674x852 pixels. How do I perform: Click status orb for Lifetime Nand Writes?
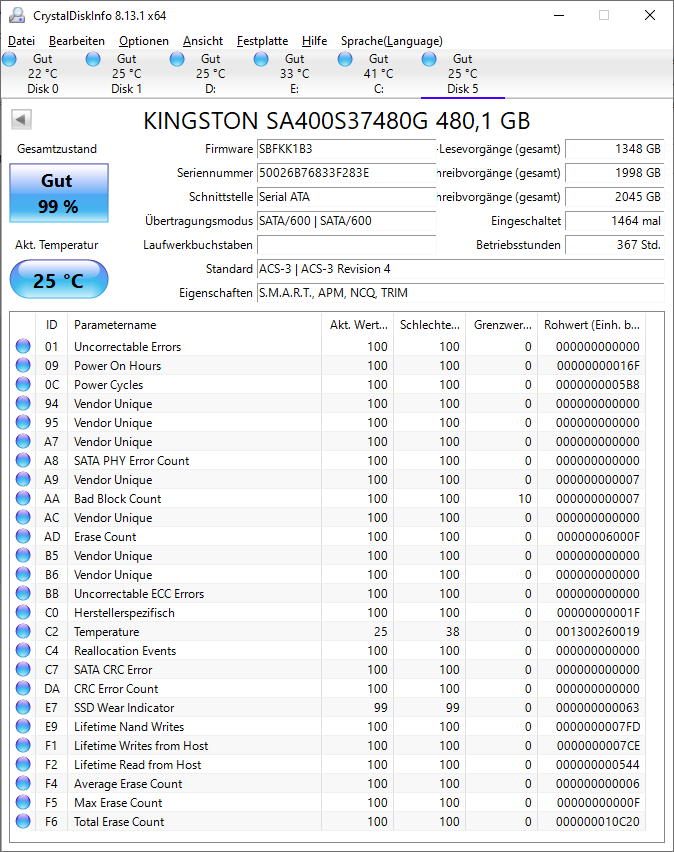click(23, 726)
